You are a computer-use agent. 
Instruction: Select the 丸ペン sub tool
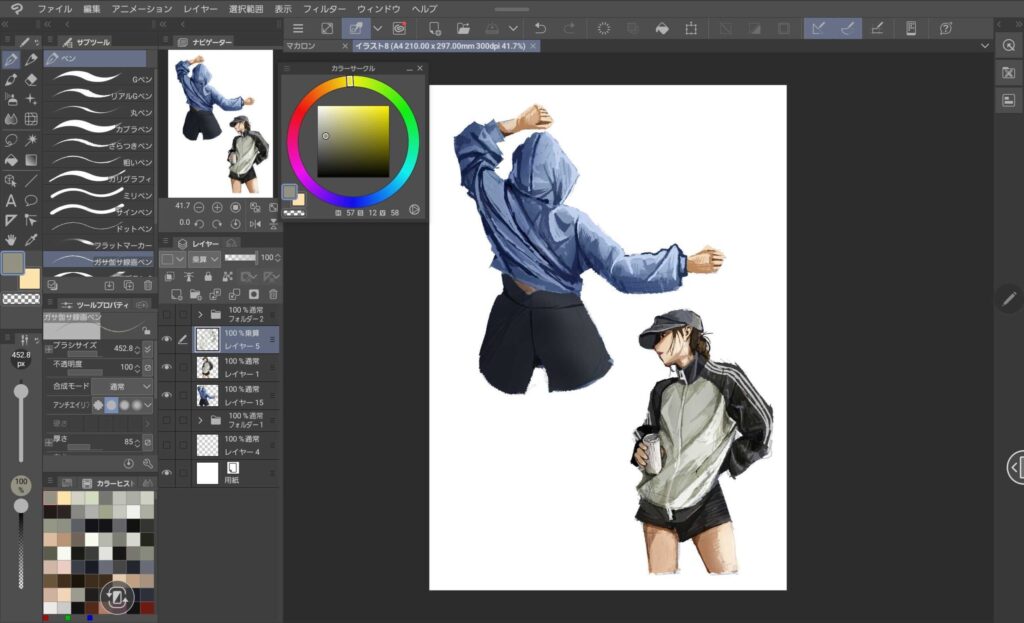pyautogui.click(x=99, y=112)
